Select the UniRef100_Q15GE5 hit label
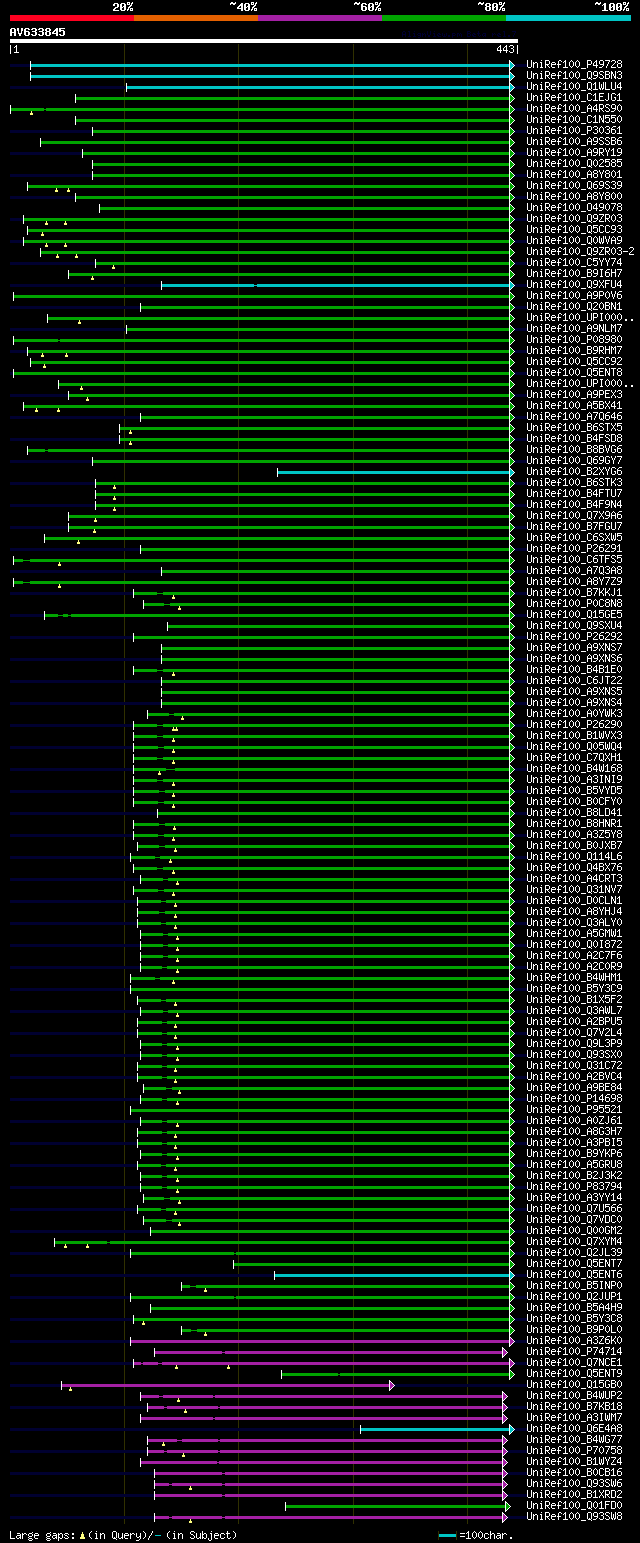The image size is (640, 1543). click(574, 615)
